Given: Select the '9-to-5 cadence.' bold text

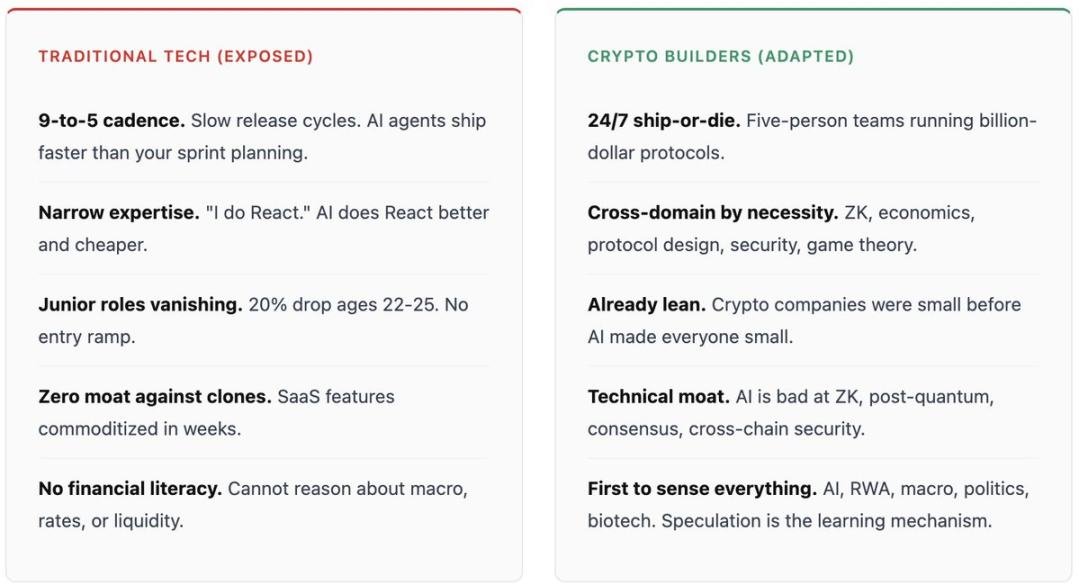Looking at the screenshot, I should (x=111, y=121).
